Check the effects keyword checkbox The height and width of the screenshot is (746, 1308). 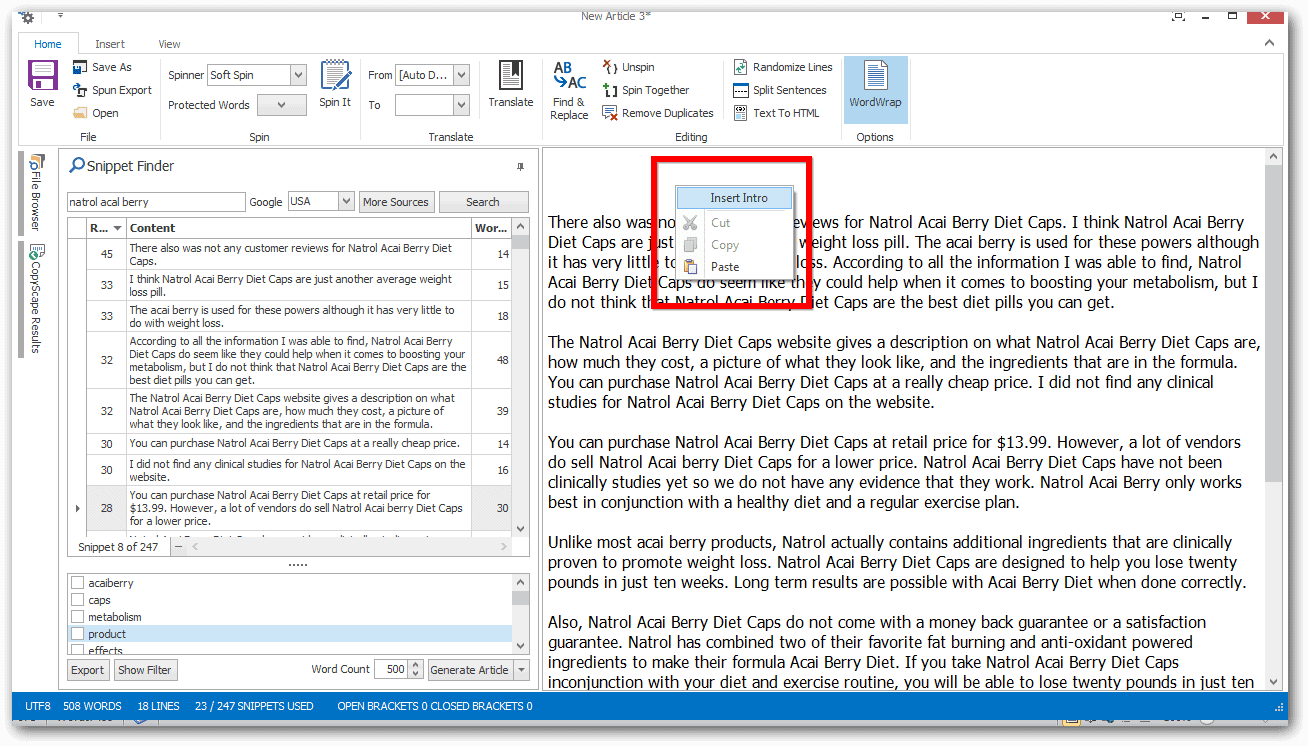tap(77, 650)
